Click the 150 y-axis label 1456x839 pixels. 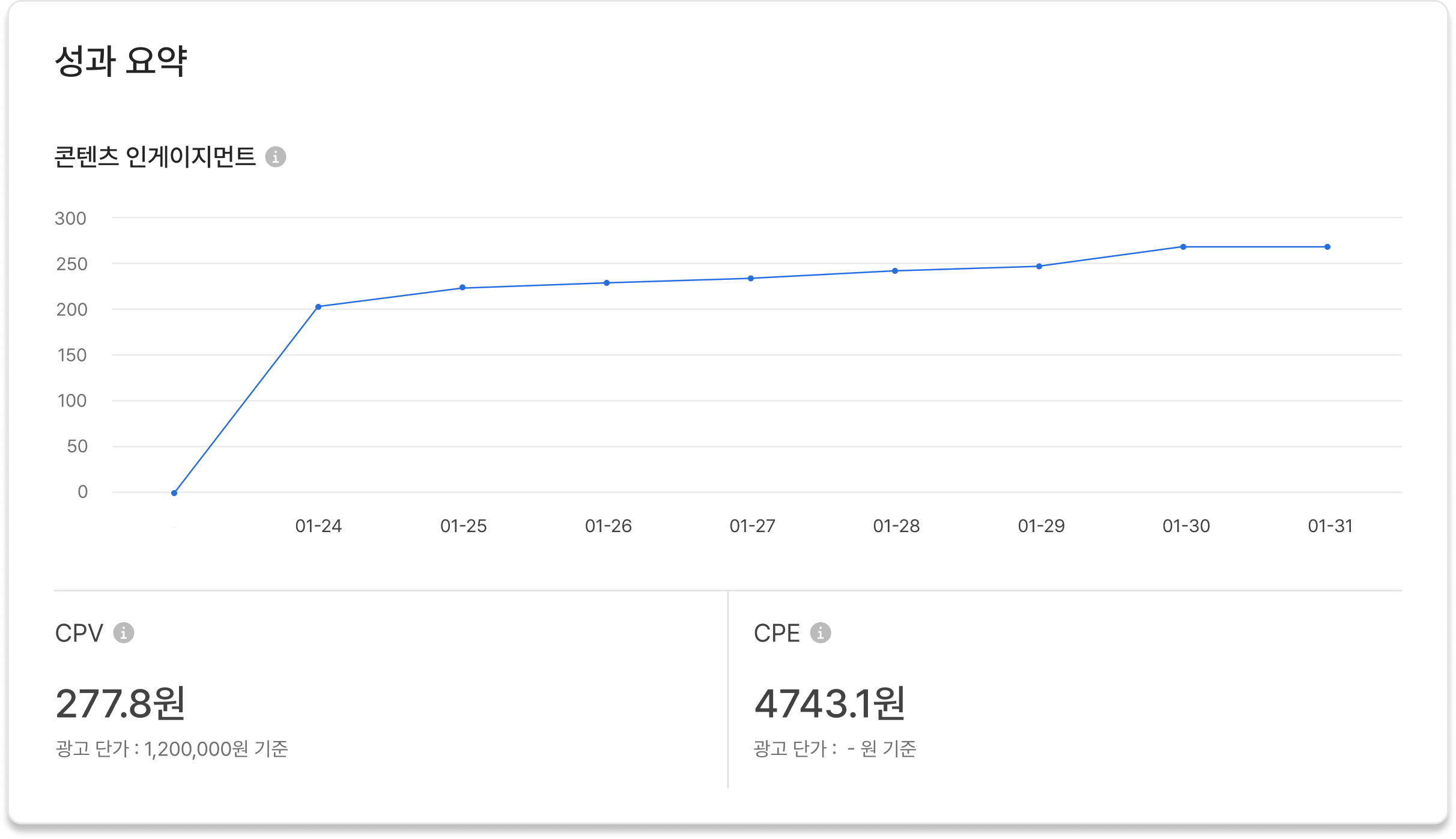click(72, 356)
